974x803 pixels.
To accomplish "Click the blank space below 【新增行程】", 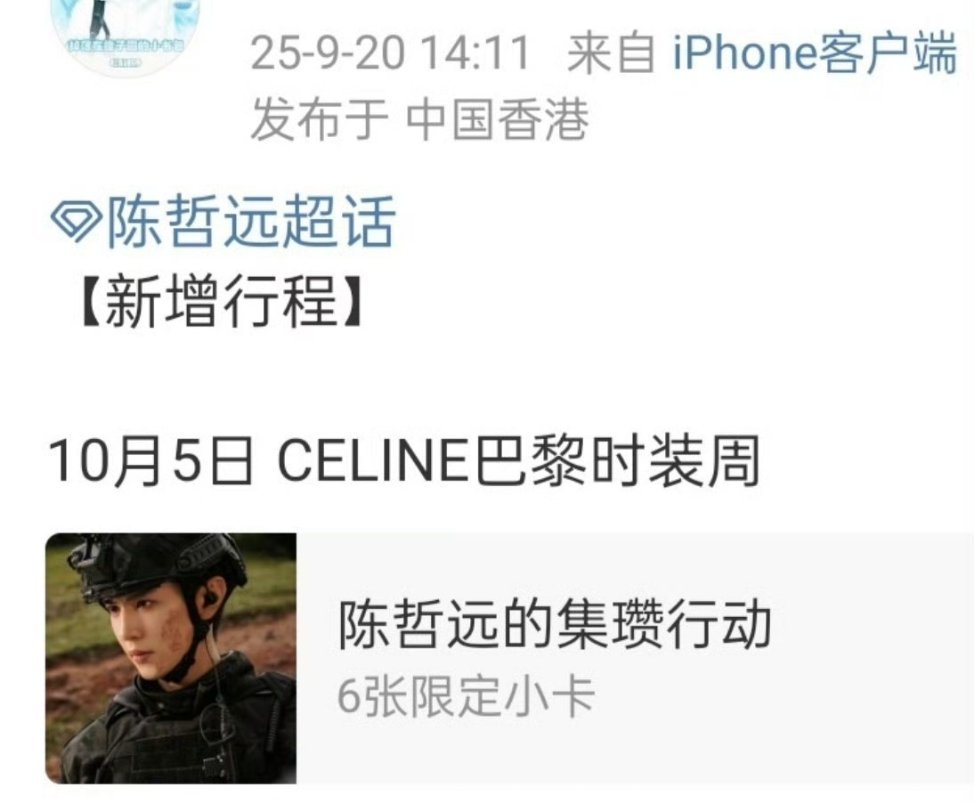I will tap(487, 380).
